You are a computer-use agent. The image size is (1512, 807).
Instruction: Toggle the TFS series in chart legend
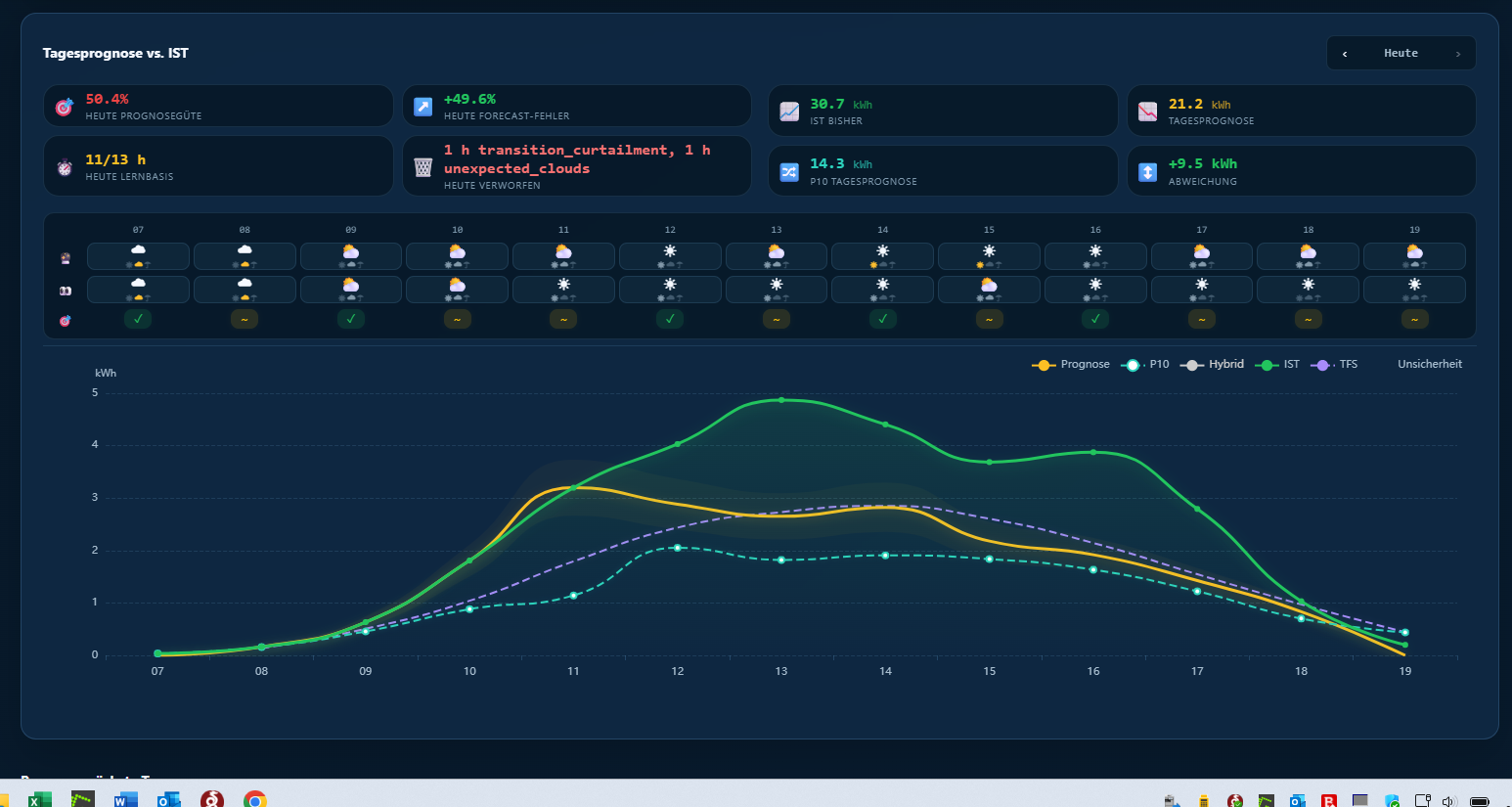pos(1335,364)
